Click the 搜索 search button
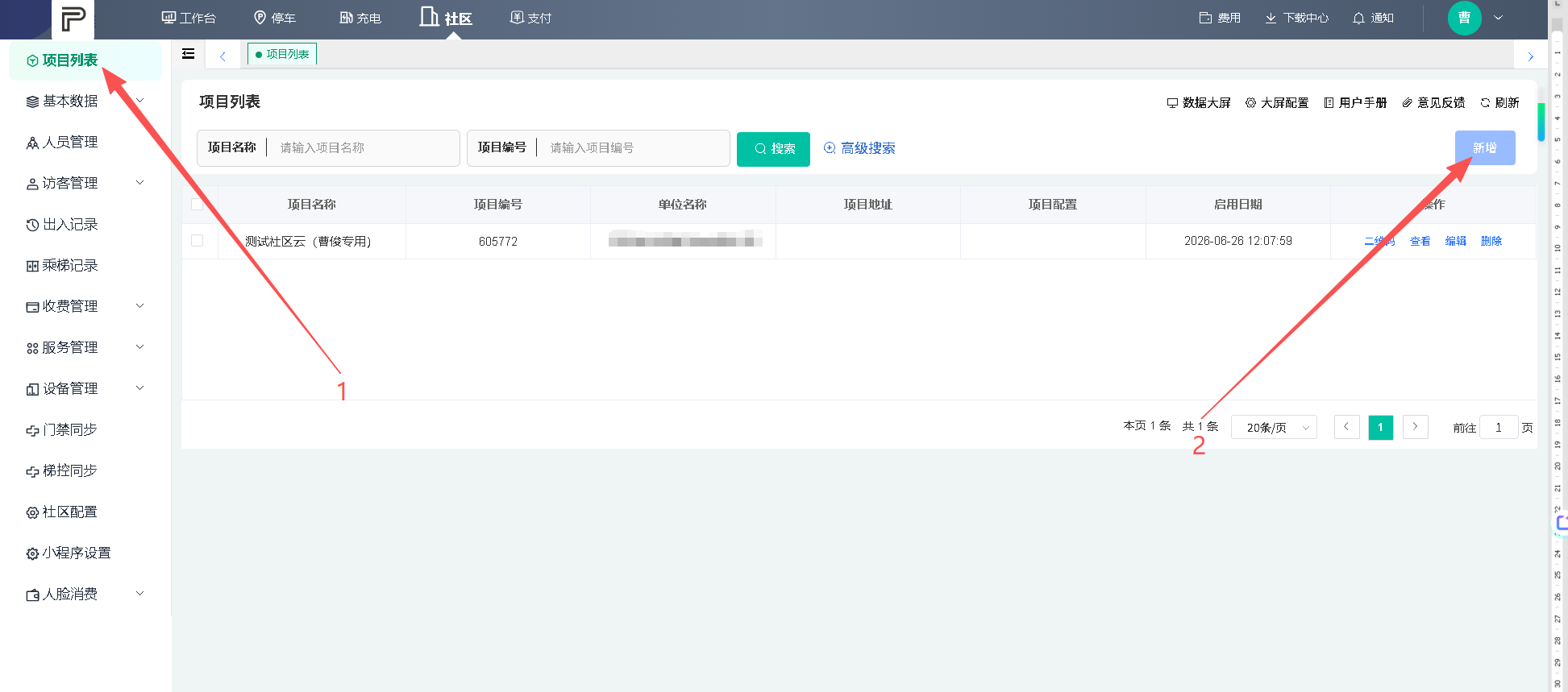The width and height of the screenshot is (1568, 692). coord(773,148)
